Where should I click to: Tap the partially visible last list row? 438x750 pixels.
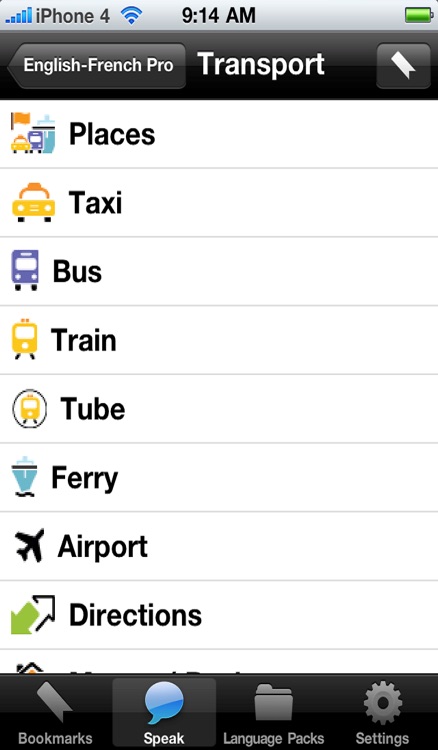(x=219, y=662)
